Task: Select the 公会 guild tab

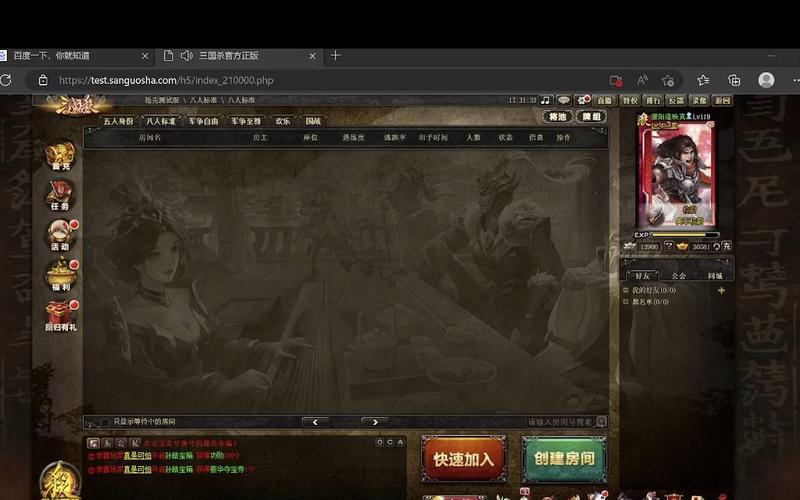Action: (x=679, y=276)
